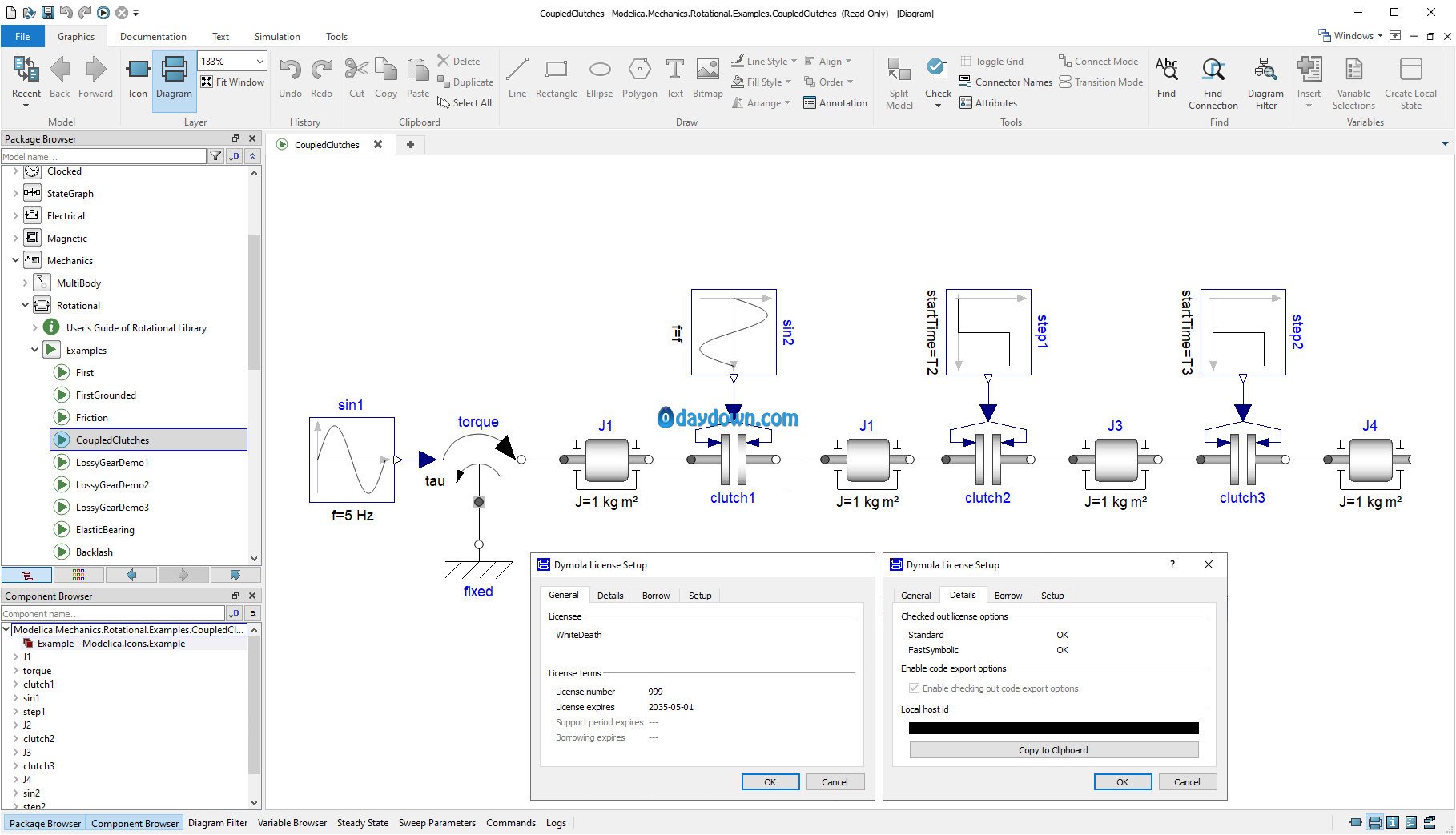1456x835 pixels.
Task: Open the Diagram Filter tool
Action: click(1266, 83)
